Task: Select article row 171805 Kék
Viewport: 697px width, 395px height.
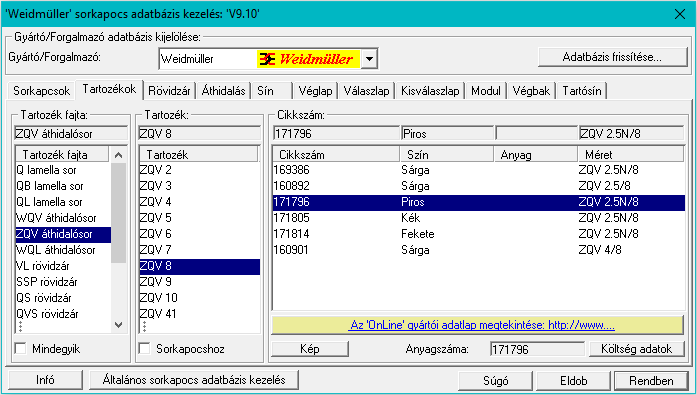Action: pyautogui.click(x=478, y=218)
